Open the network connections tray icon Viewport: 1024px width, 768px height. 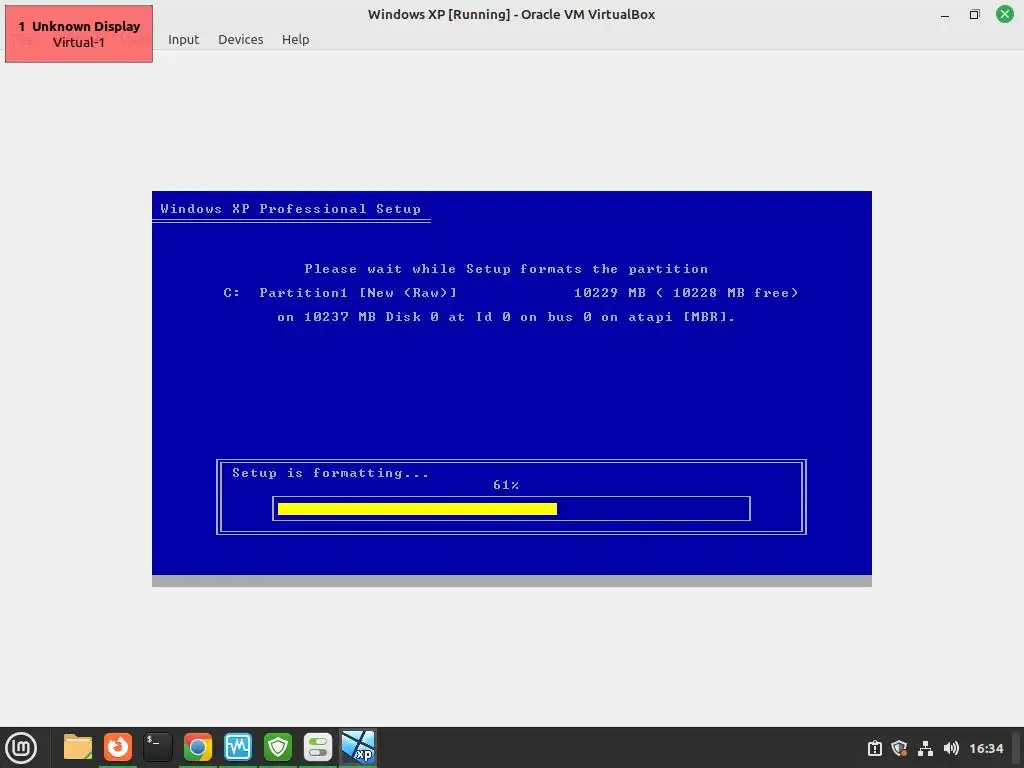(925, 748)
